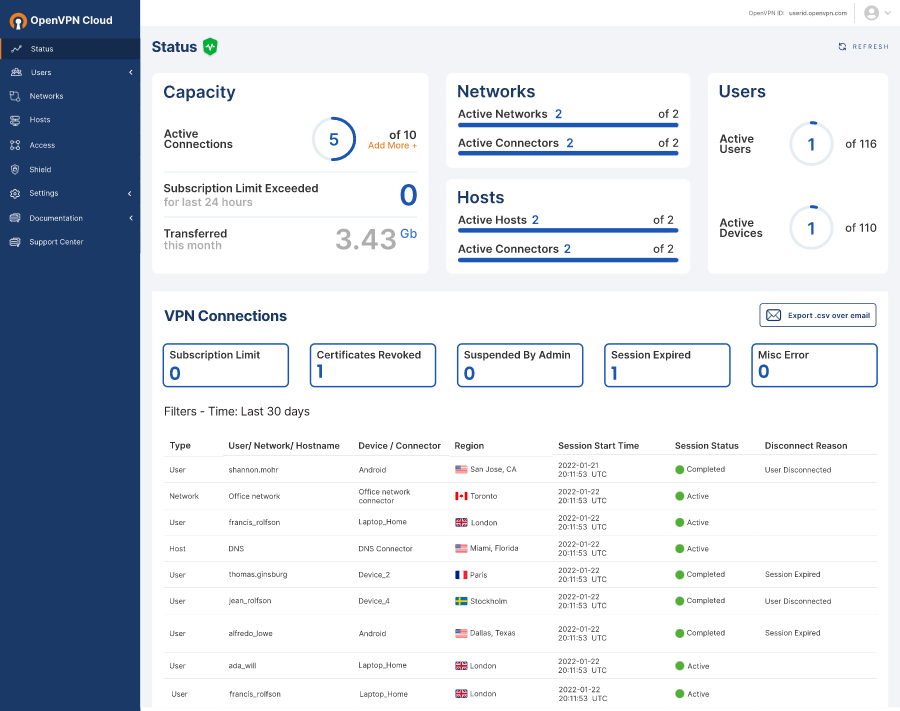
Task: Click the Users people icon in sidebar
Action: [16, 72]
